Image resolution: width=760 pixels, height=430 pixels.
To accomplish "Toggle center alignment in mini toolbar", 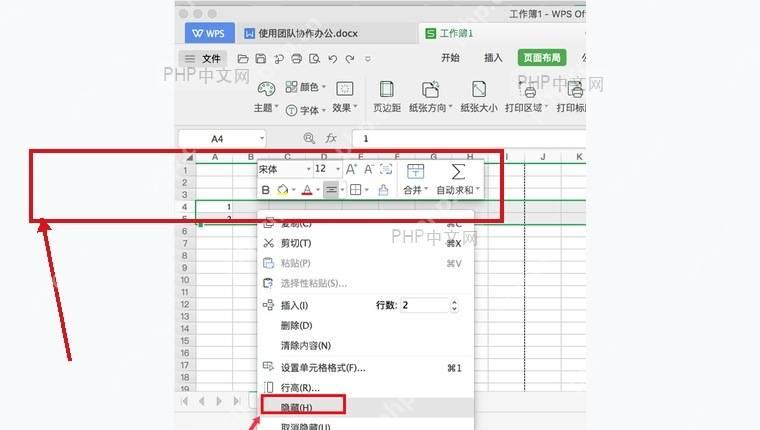I will click(x=331, y=190).
